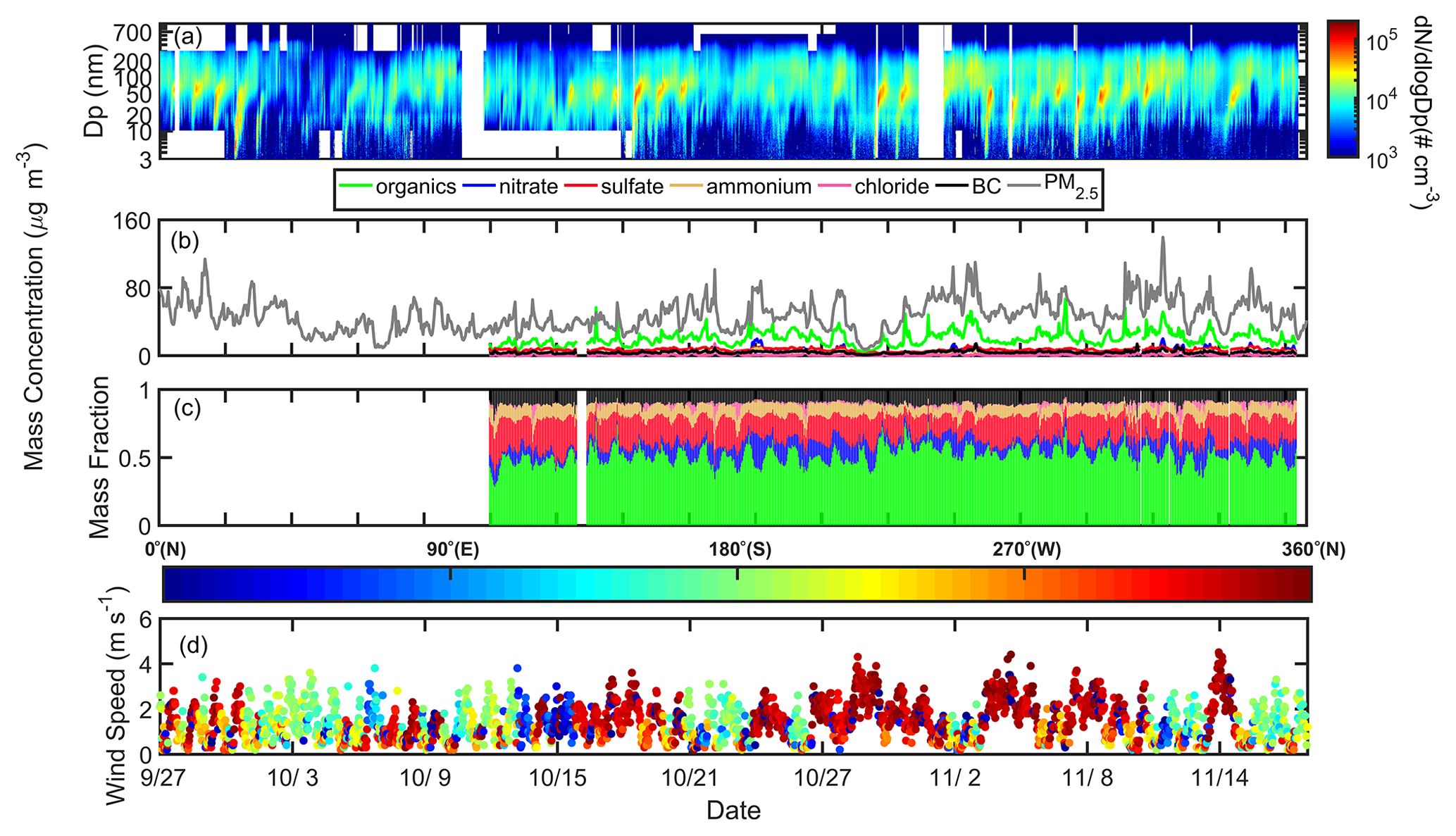1456x836 pixels.
Task: Click the 10/15 date tick label
Action: coord(558,778)
